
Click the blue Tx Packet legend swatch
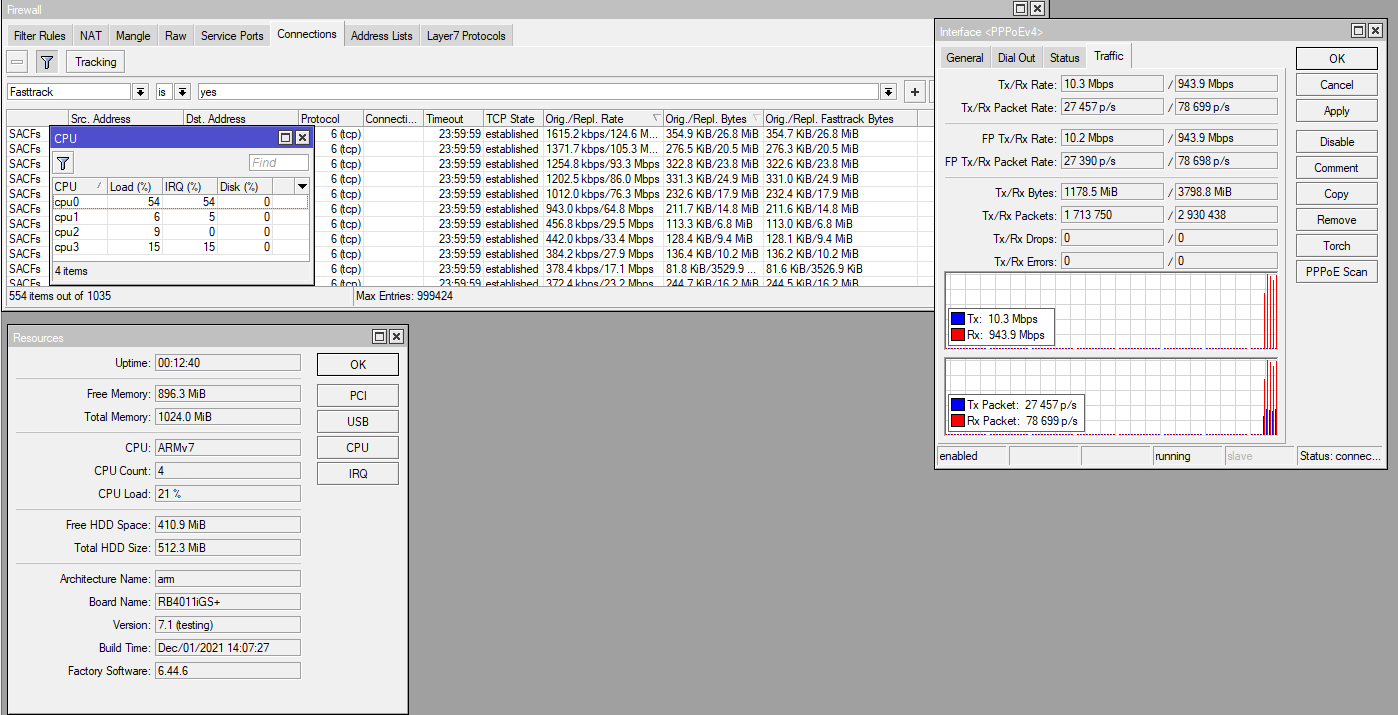pyautogui.click(x=958, y=405)
